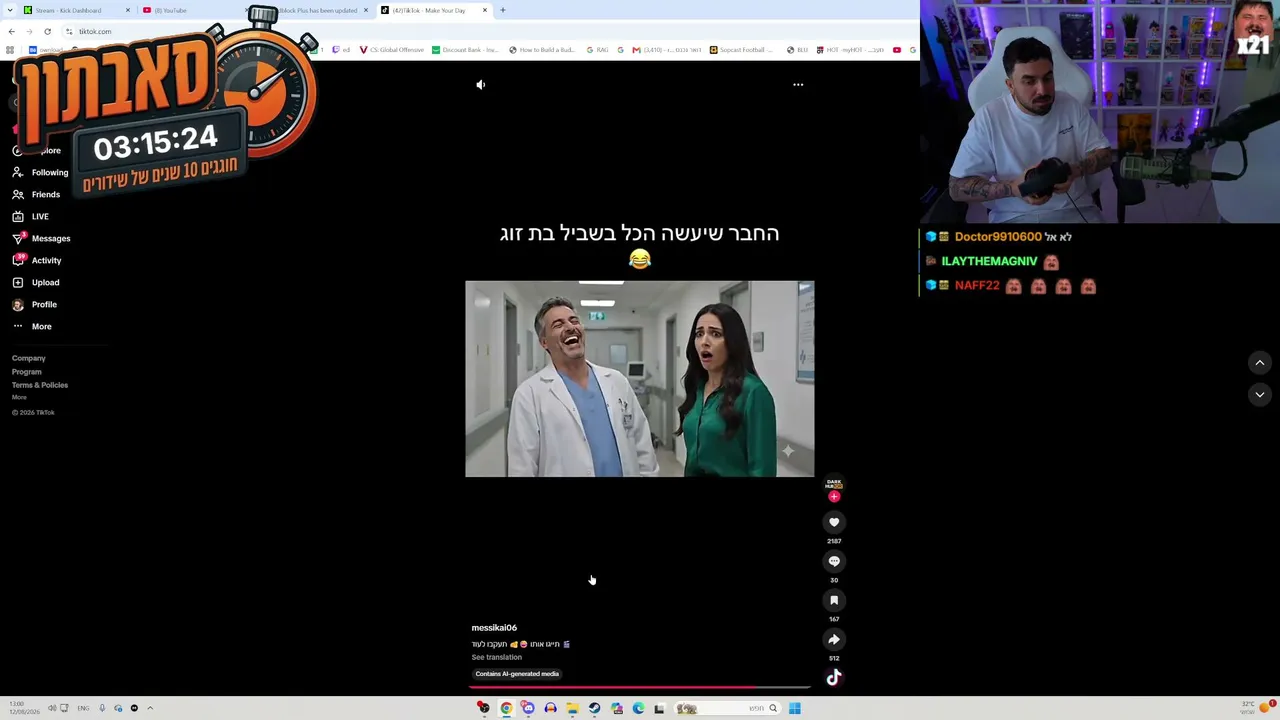Click the Contains AI-generated media label

coord(517,674)
